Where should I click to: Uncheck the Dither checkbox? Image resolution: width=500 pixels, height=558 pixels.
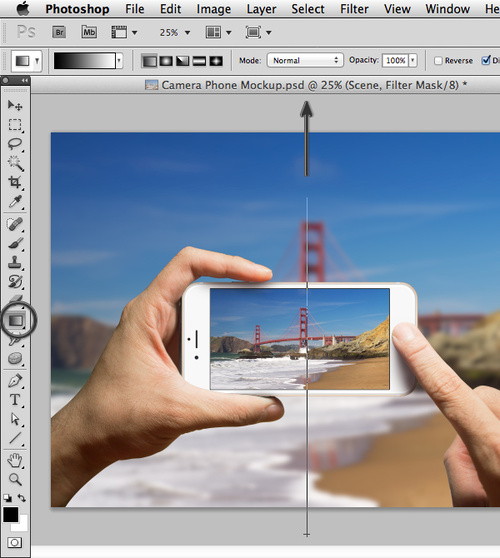(x=486, y=60)
